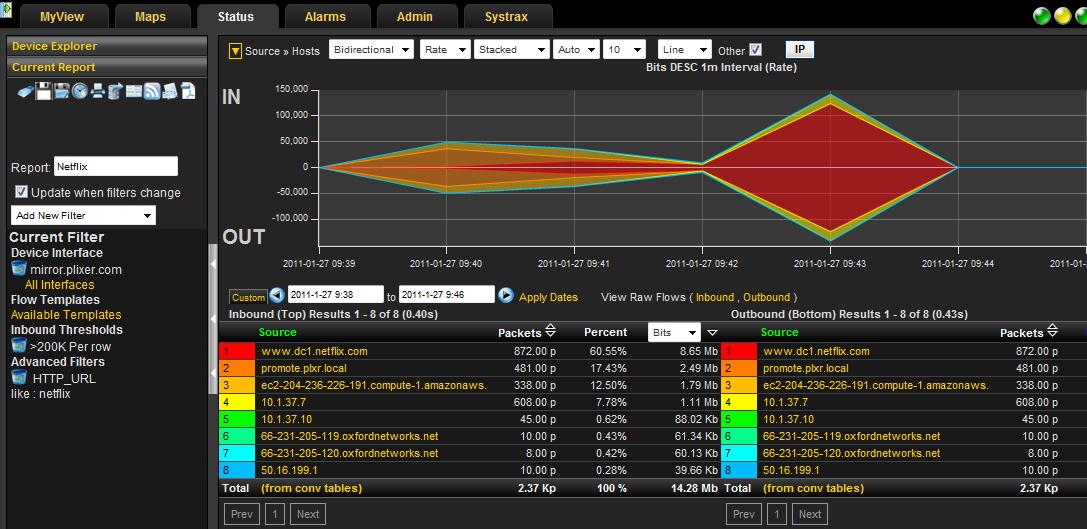Open Inbound raw flows link
Image resolution: width=1087 pixels, height=529 pixels.
[x=715, y=297]
